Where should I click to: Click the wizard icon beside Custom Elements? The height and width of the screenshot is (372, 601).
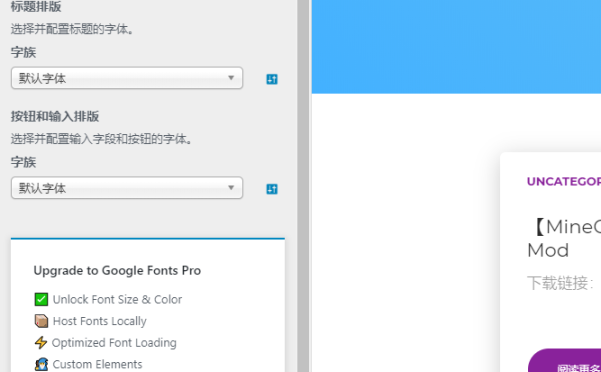coord(41,364)
